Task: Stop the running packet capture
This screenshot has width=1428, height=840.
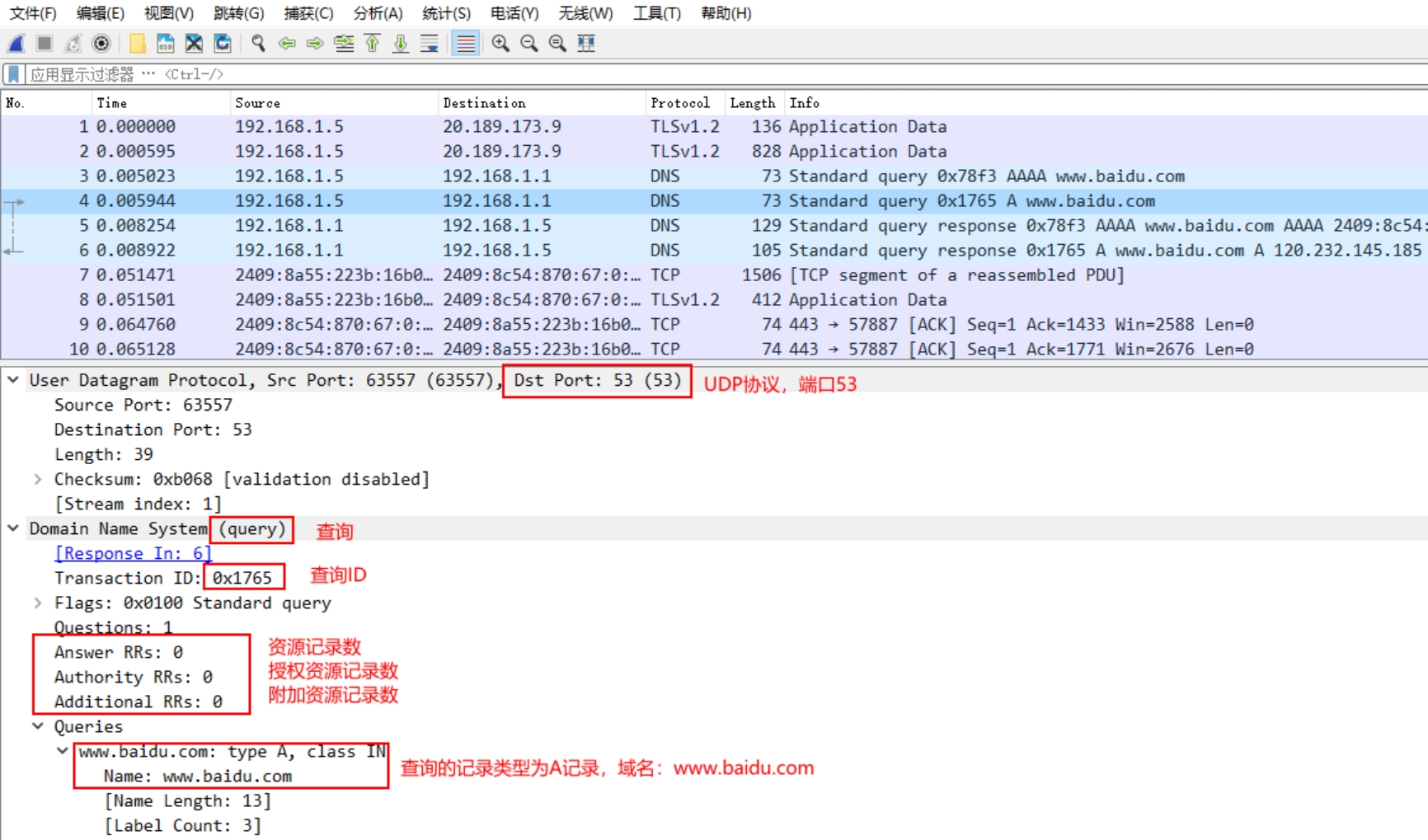Action: tap(45, 44)
